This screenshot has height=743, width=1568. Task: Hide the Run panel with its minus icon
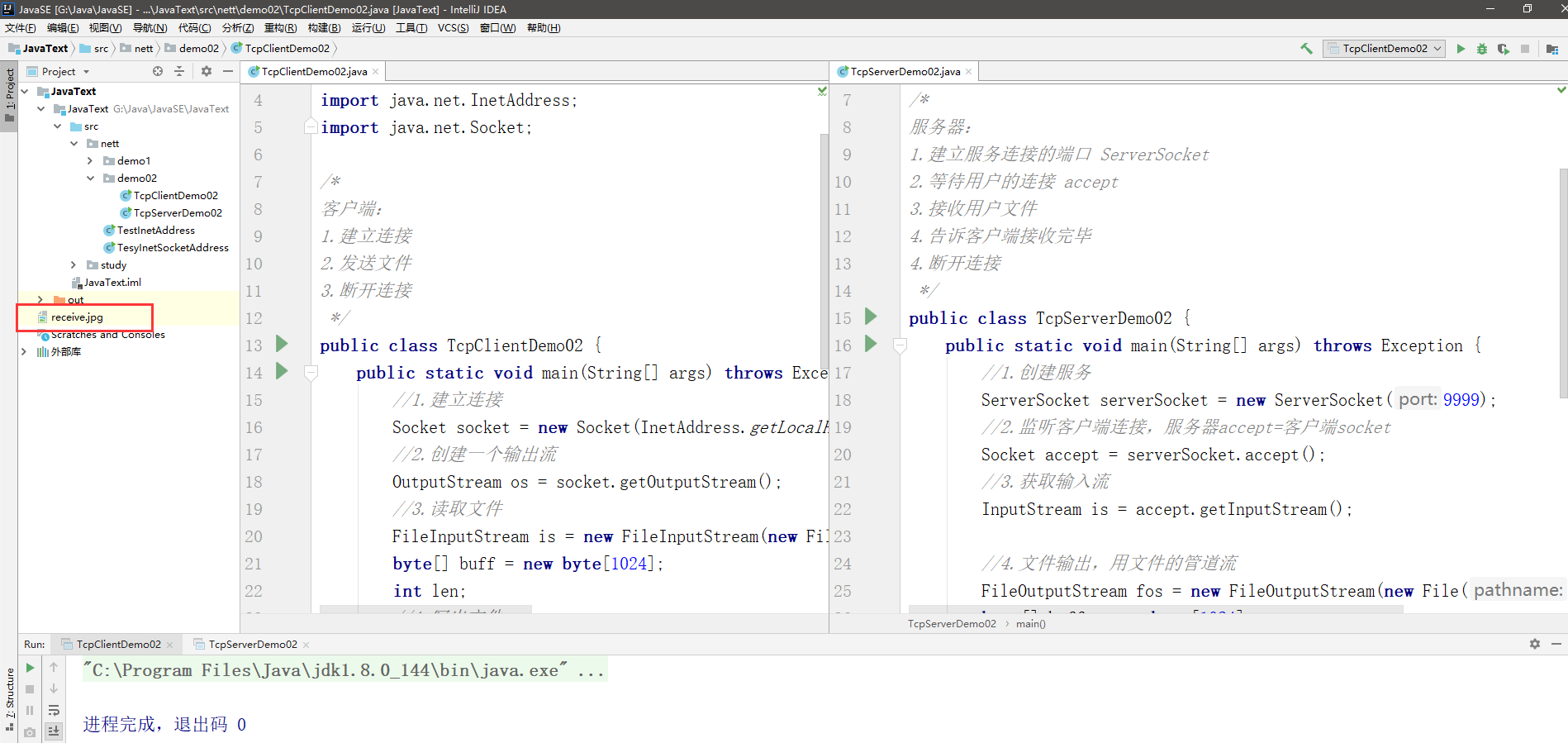1556,644
